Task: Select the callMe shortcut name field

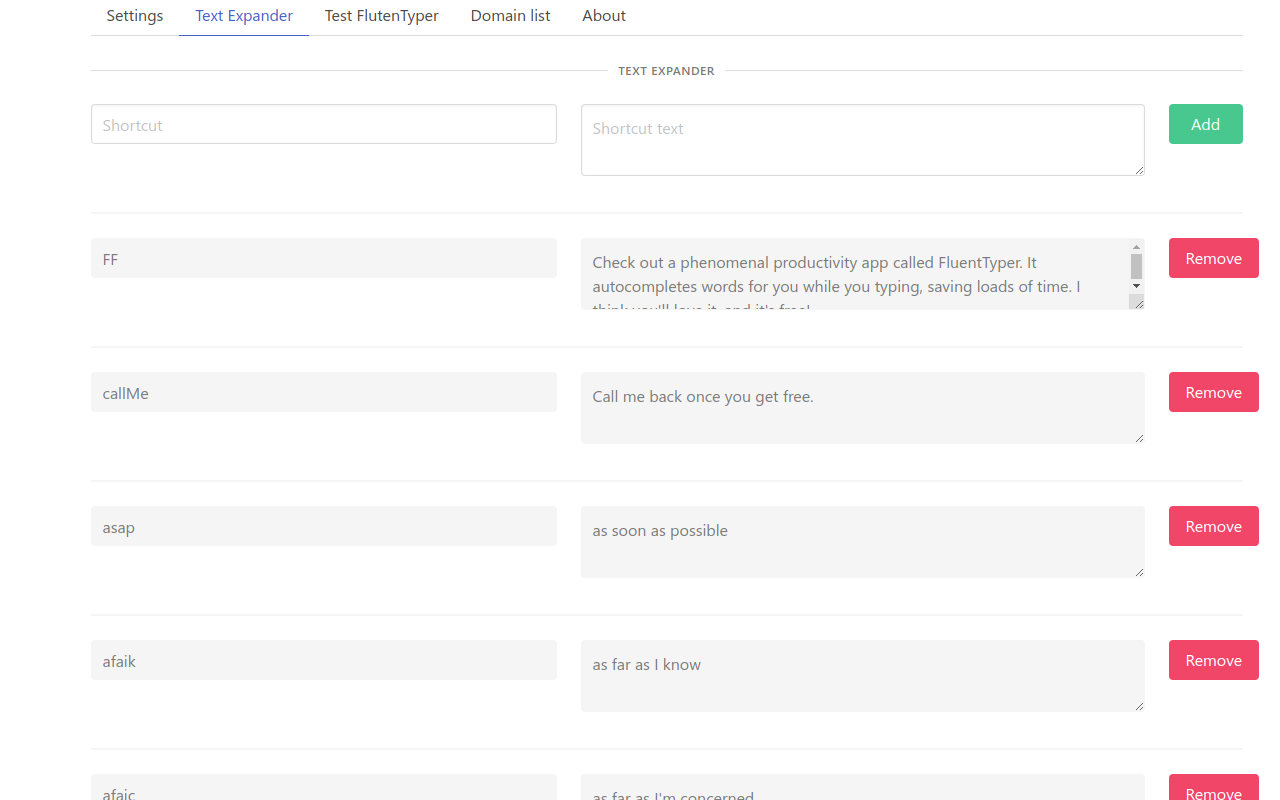Action: coord(323,392)
